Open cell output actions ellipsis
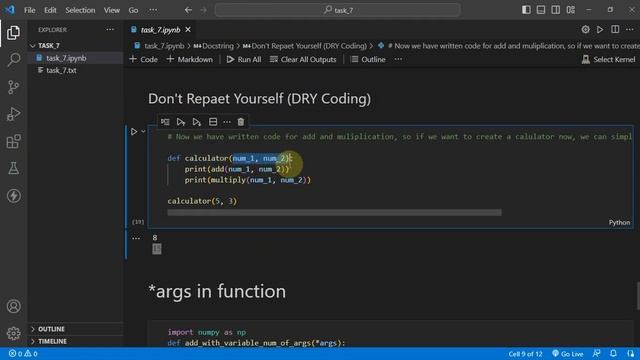 [136, 238]
